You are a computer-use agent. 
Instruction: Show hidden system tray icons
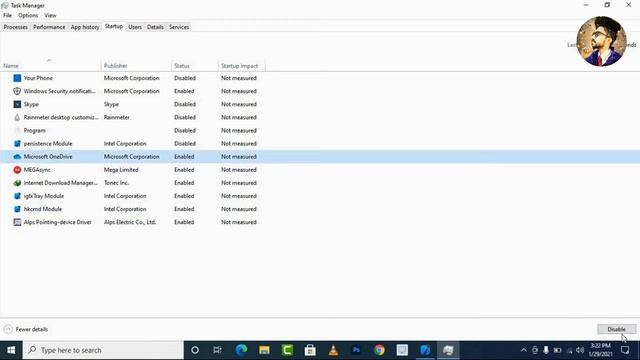(x=524, y=350)
